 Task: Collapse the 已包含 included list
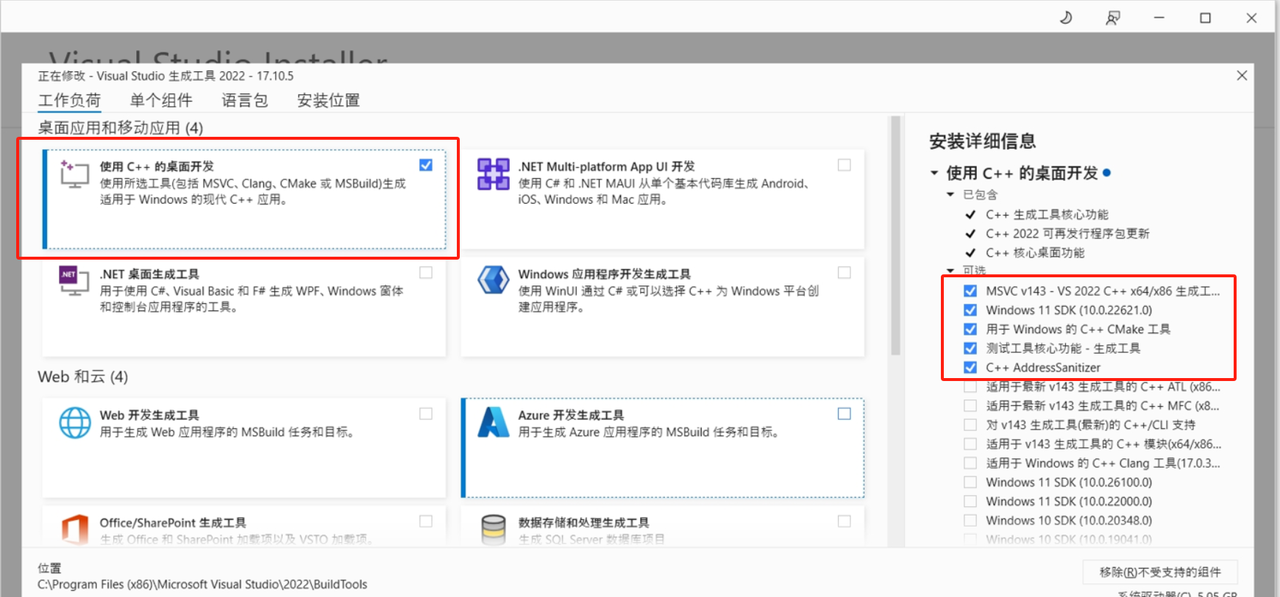[x=949, y=195]
